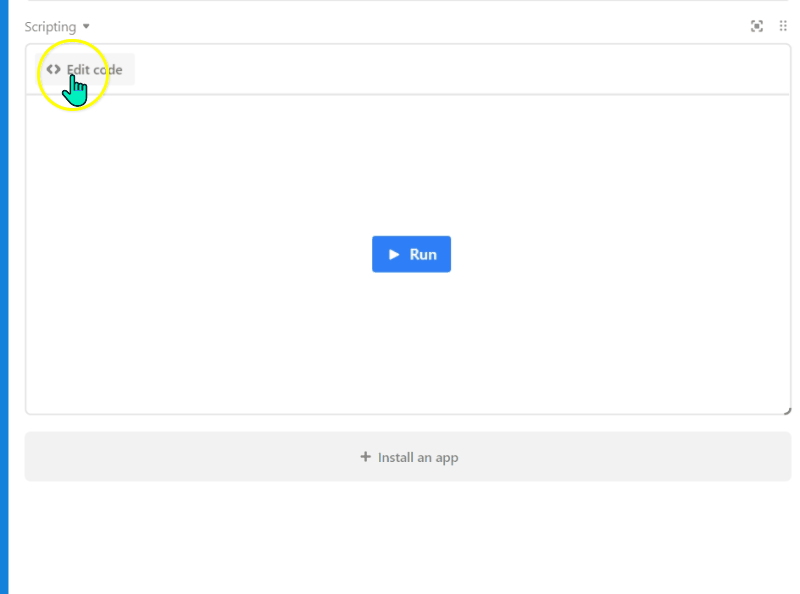Click the play triangle inside the Run button
The image size is (800, 594).
[395, 254]
